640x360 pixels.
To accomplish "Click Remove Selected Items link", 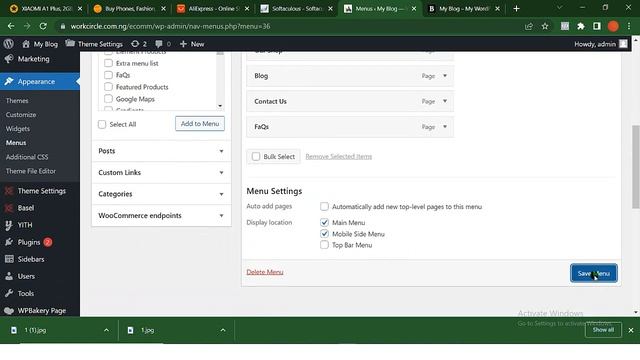I will point(339,156).
